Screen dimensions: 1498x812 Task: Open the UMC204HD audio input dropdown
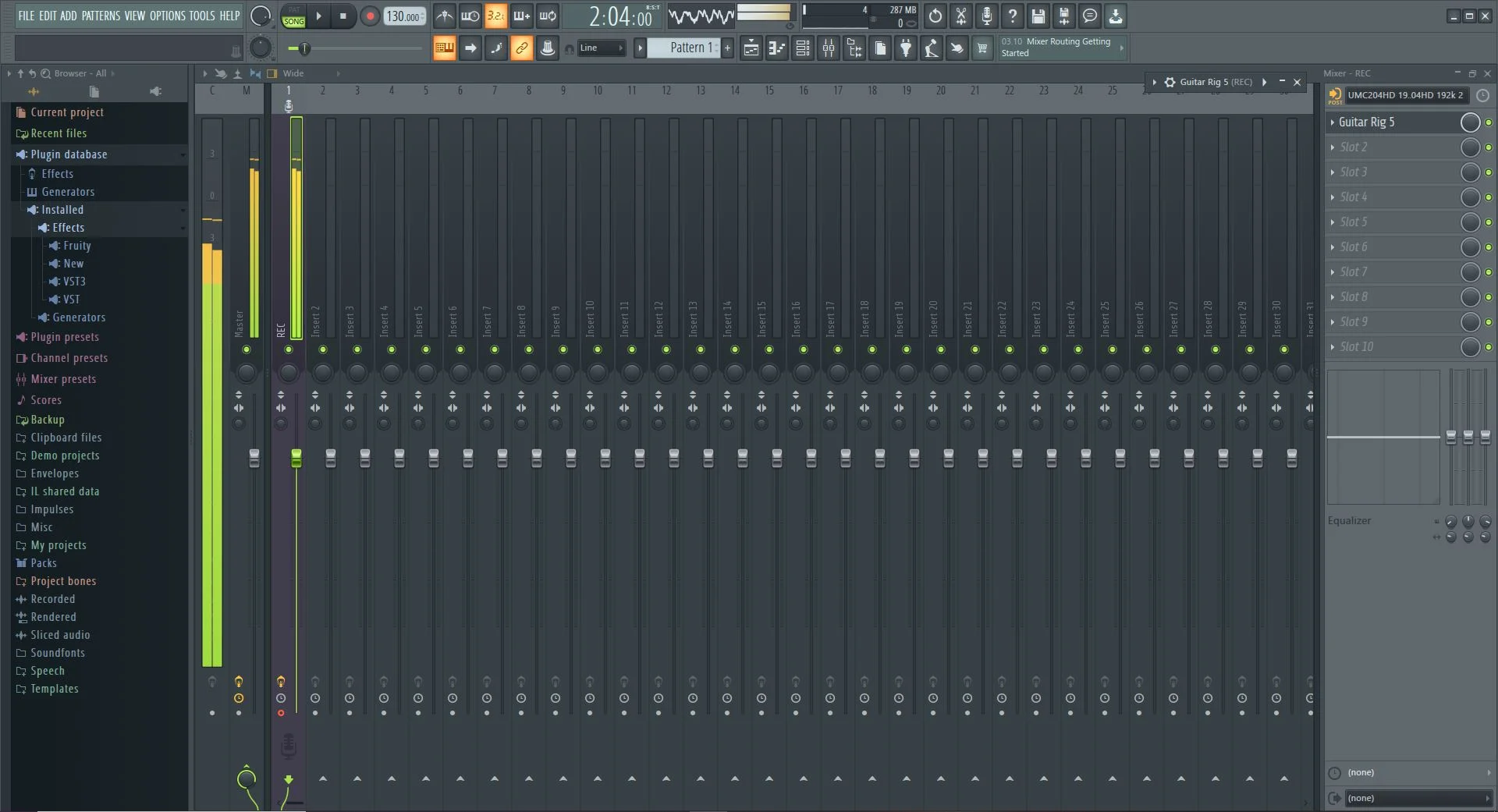pos(1406,95)
